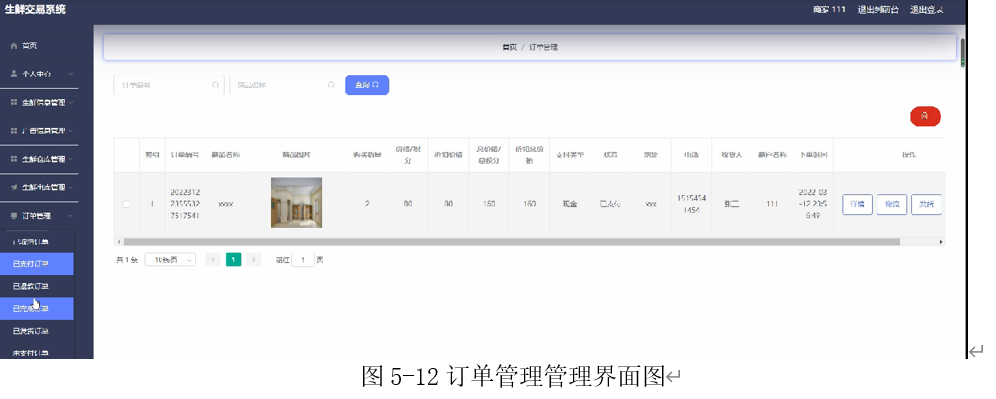Click the 发货 button in the order row
The width and height of the screenshot is (996, 399).
[x=926, y=205]
